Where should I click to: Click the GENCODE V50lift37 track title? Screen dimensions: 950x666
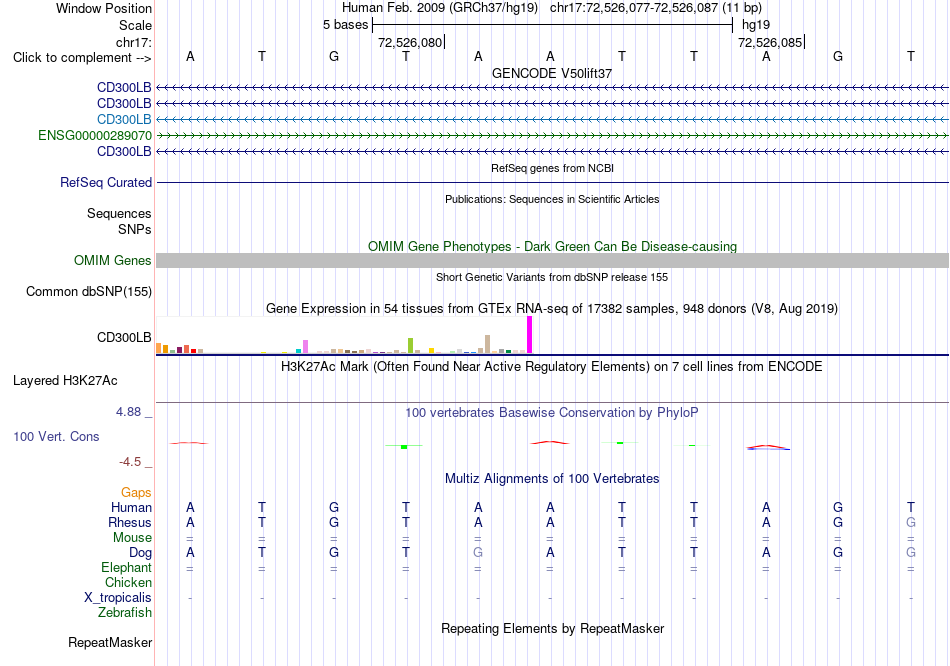(x=552, y=73)
